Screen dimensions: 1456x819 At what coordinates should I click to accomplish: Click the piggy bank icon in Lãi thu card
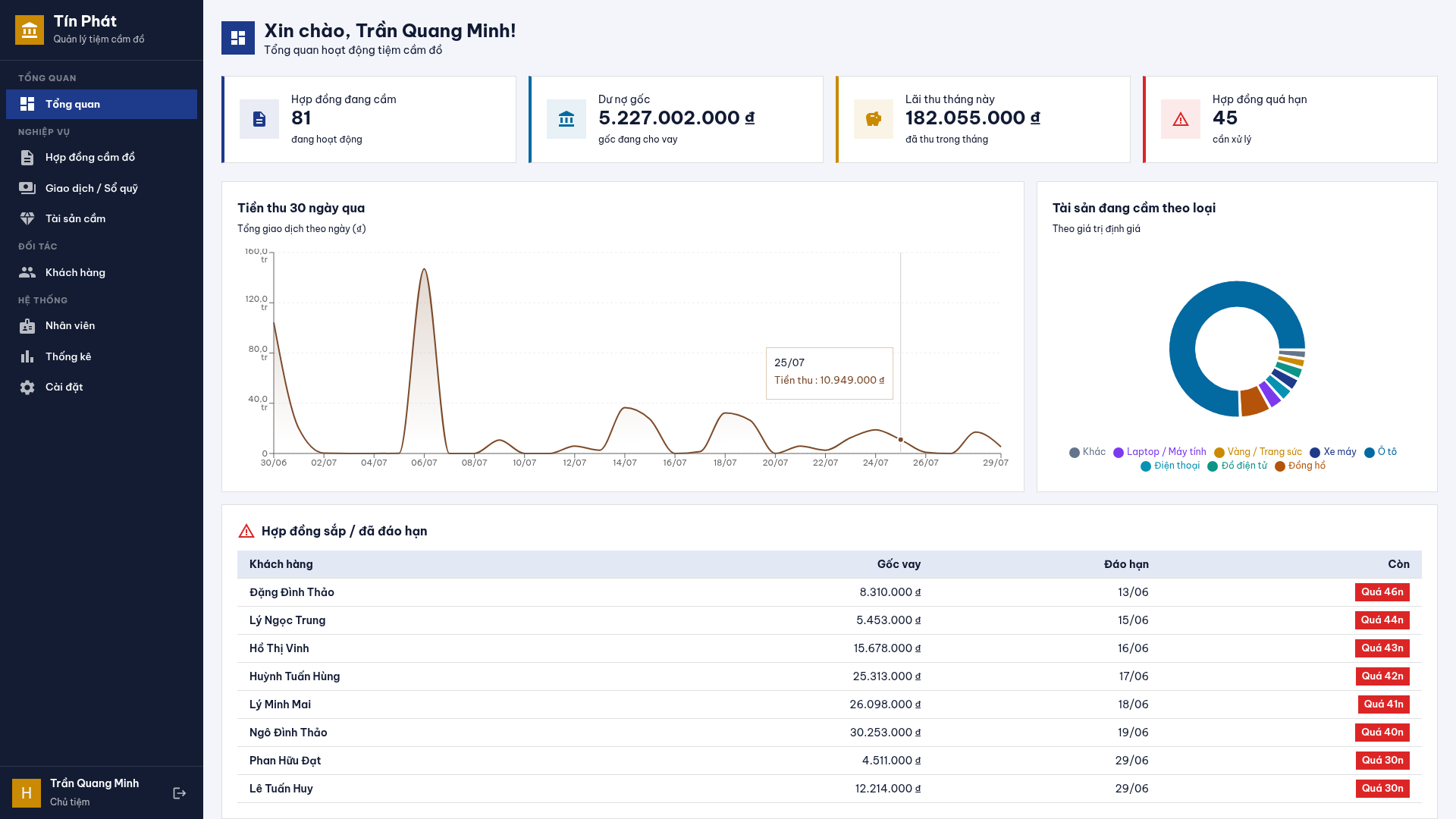(874, 119)
